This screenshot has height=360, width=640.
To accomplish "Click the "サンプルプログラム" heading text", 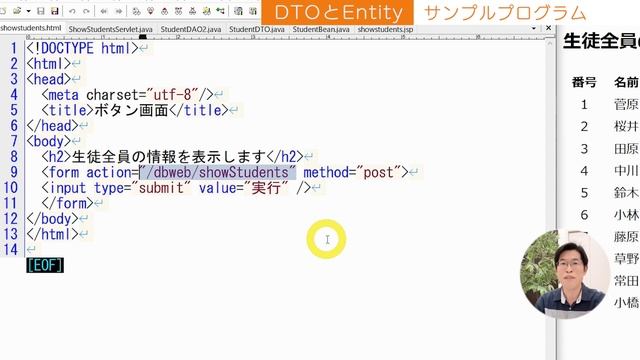I will click(x=505, y=13).
